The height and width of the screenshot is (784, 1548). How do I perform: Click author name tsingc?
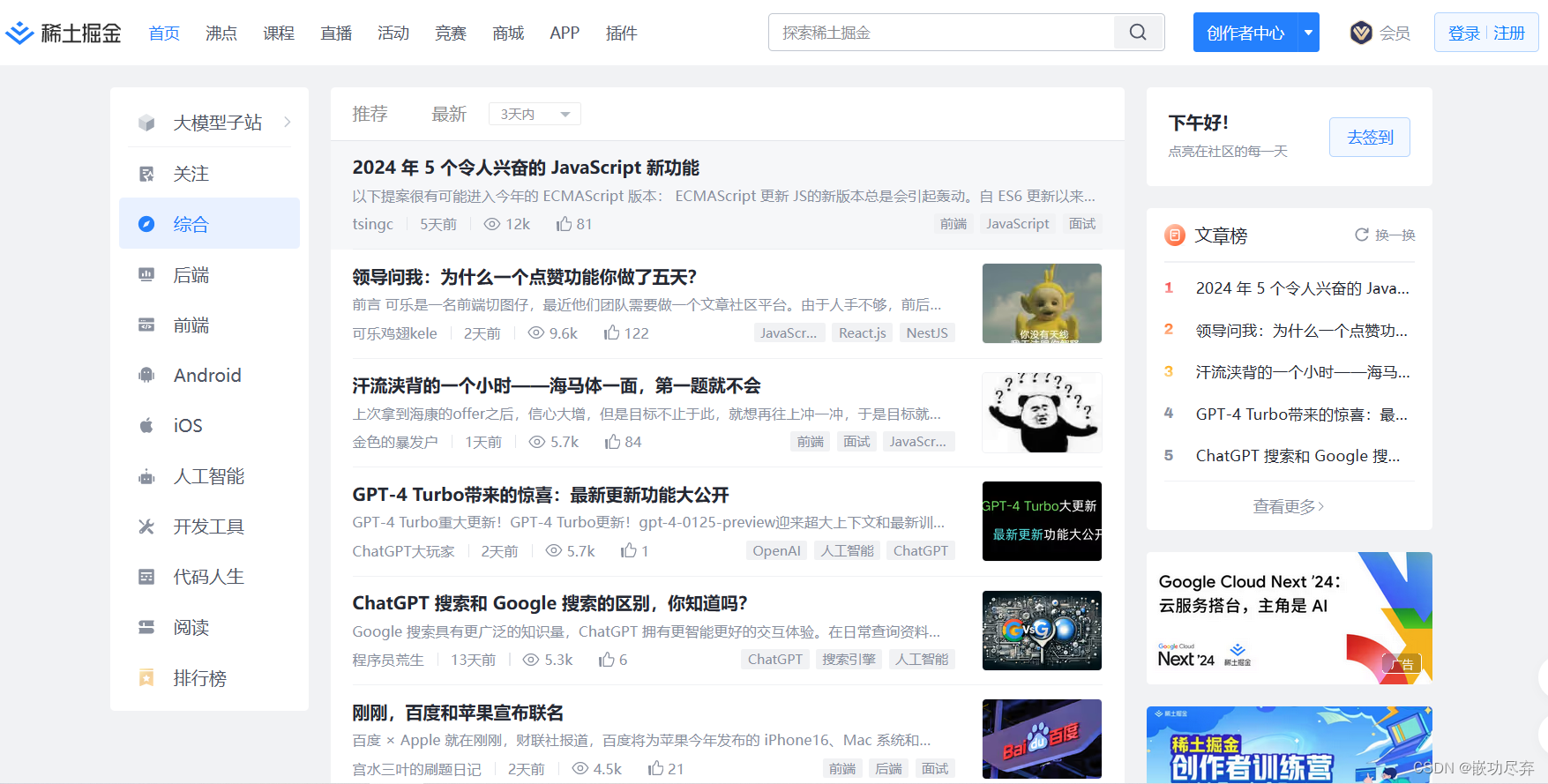373,224
